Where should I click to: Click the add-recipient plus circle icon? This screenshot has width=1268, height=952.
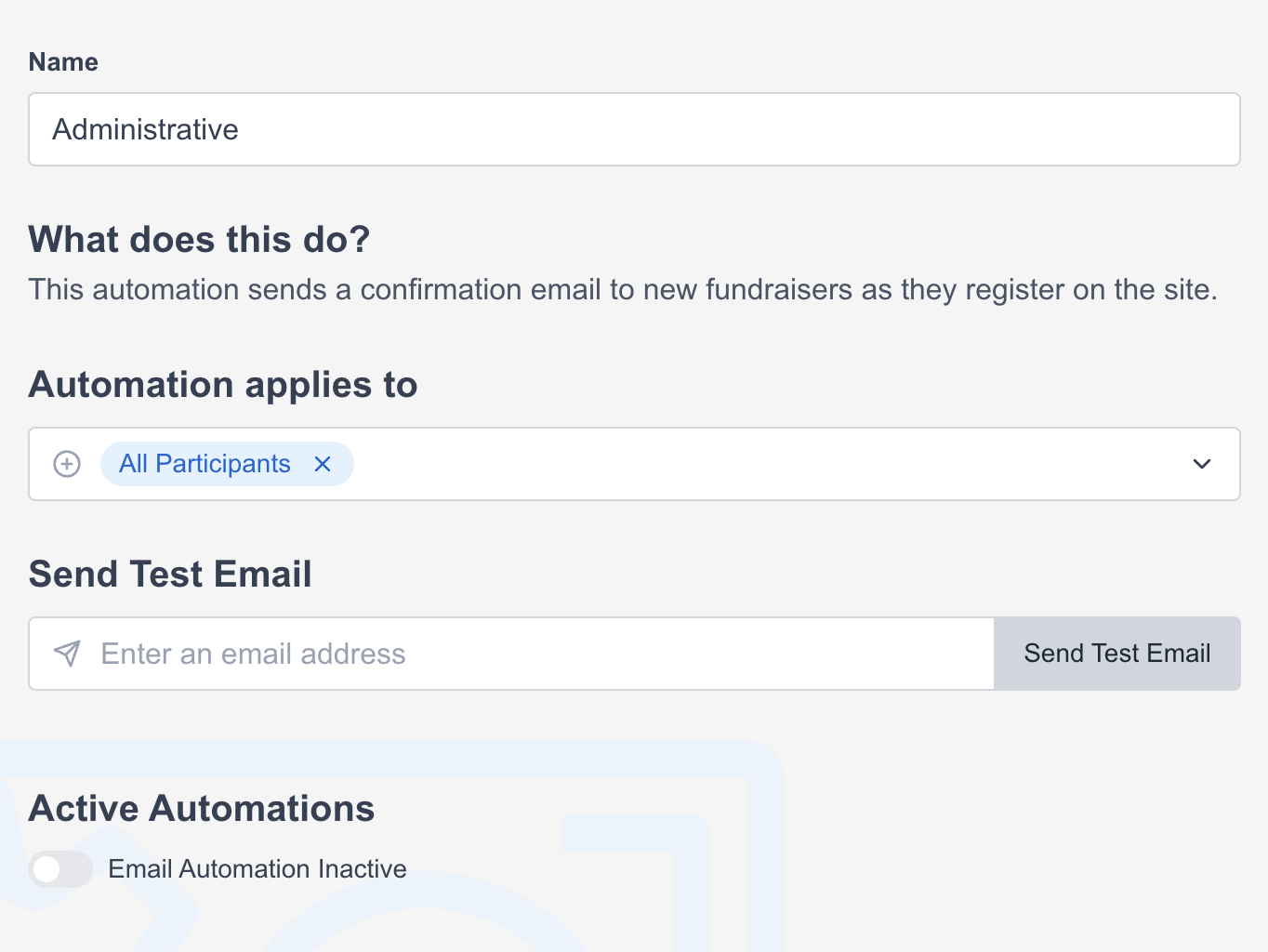click(67, 464)
